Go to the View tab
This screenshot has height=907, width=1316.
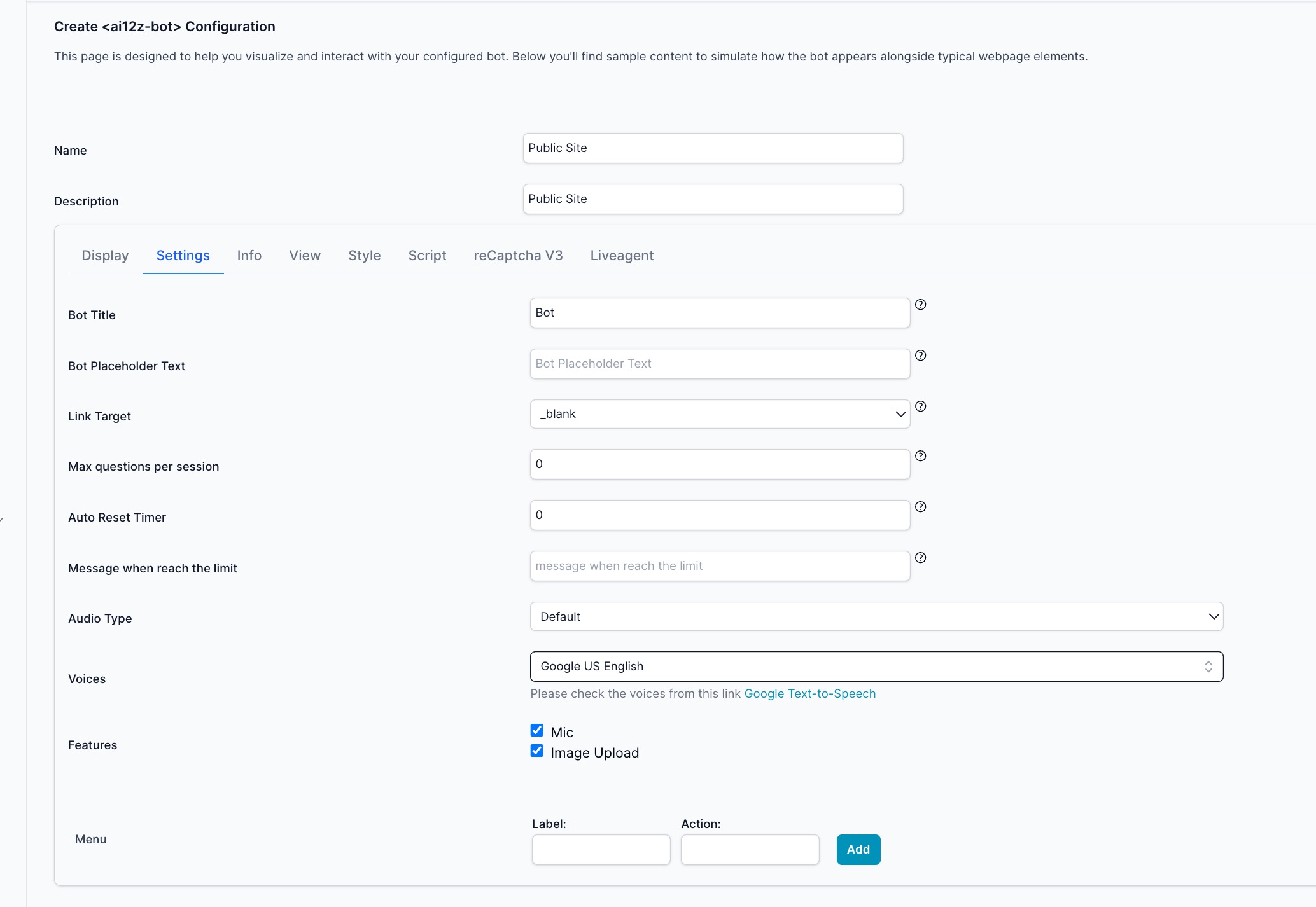click(x=305, y=256)
